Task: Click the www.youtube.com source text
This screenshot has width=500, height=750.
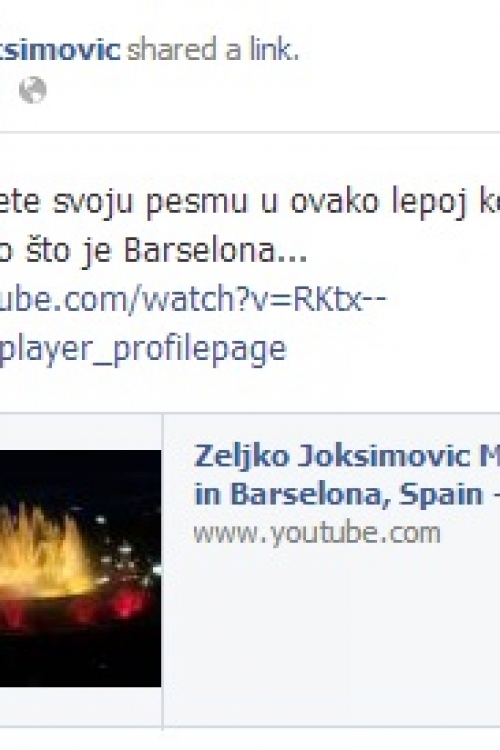Action: click(x=317, y=533)
